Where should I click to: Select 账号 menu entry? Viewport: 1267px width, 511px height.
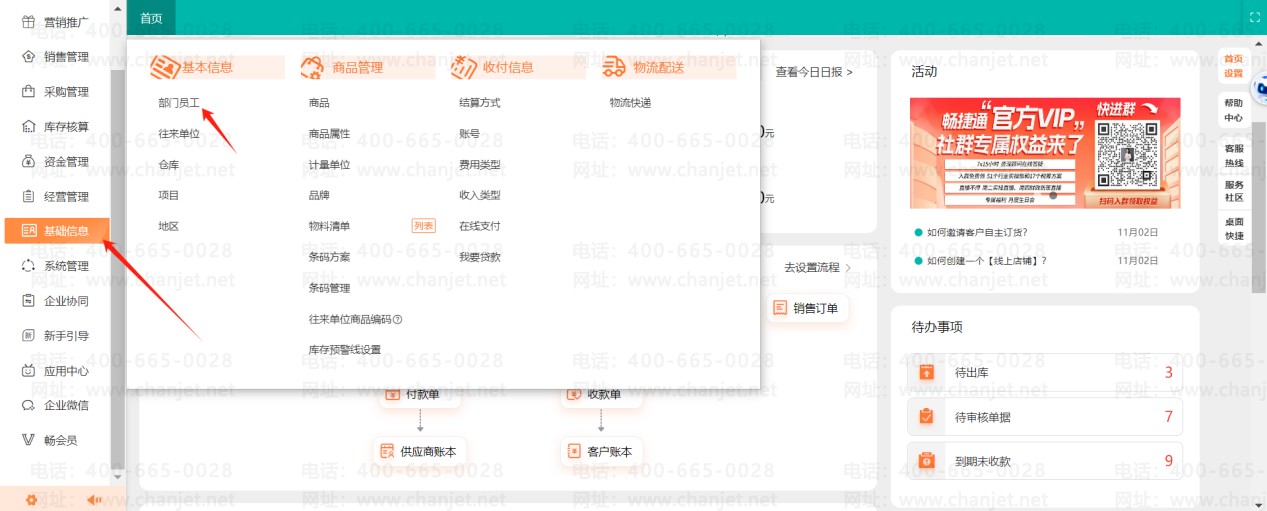pyautogui.click(x=469, y=134)
